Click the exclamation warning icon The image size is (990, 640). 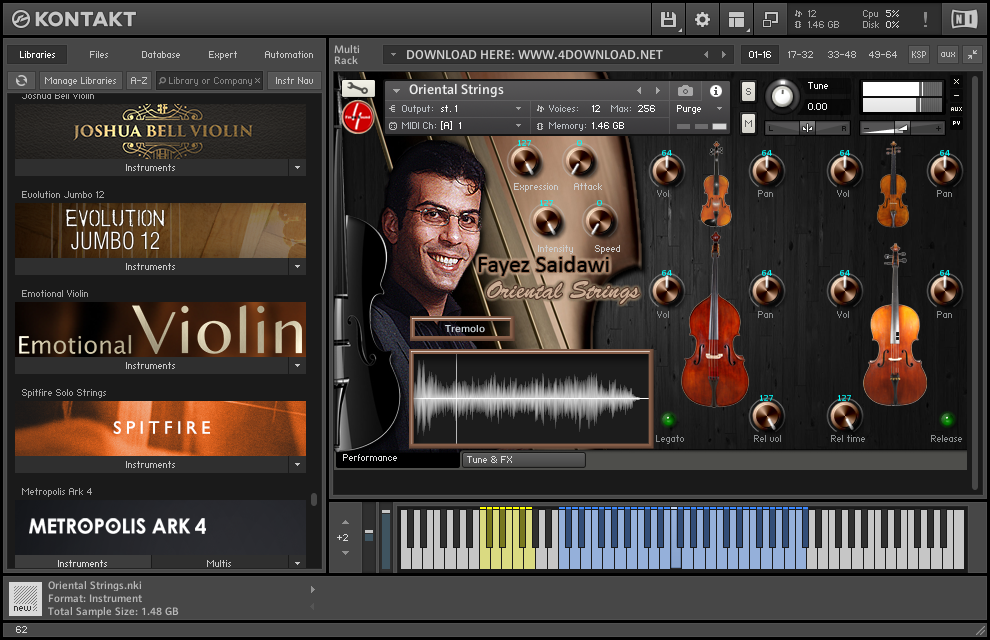click(925, 19)
